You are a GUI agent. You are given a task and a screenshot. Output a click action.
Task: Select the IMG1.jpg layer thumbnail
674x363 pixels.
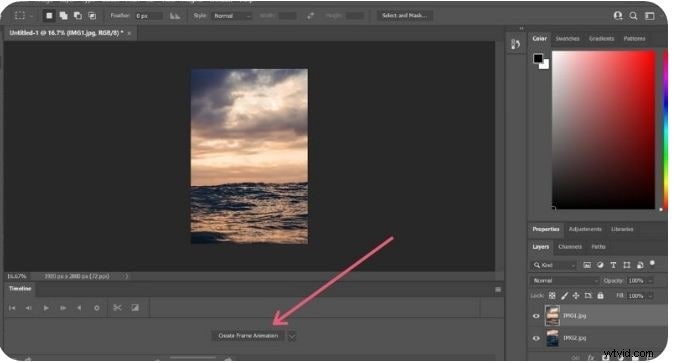tap(552, 316)
